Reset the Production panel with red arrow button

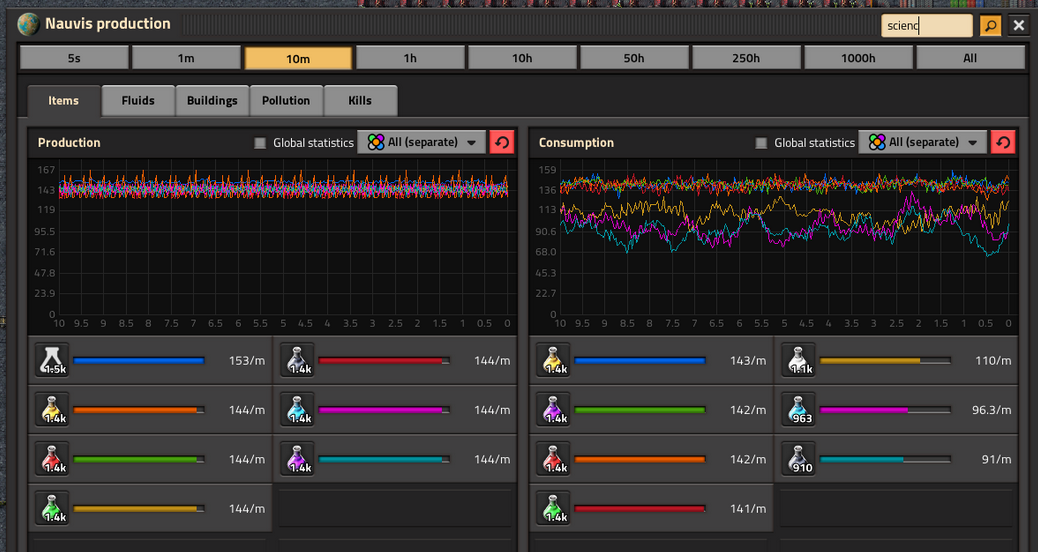tap(502, 142)
